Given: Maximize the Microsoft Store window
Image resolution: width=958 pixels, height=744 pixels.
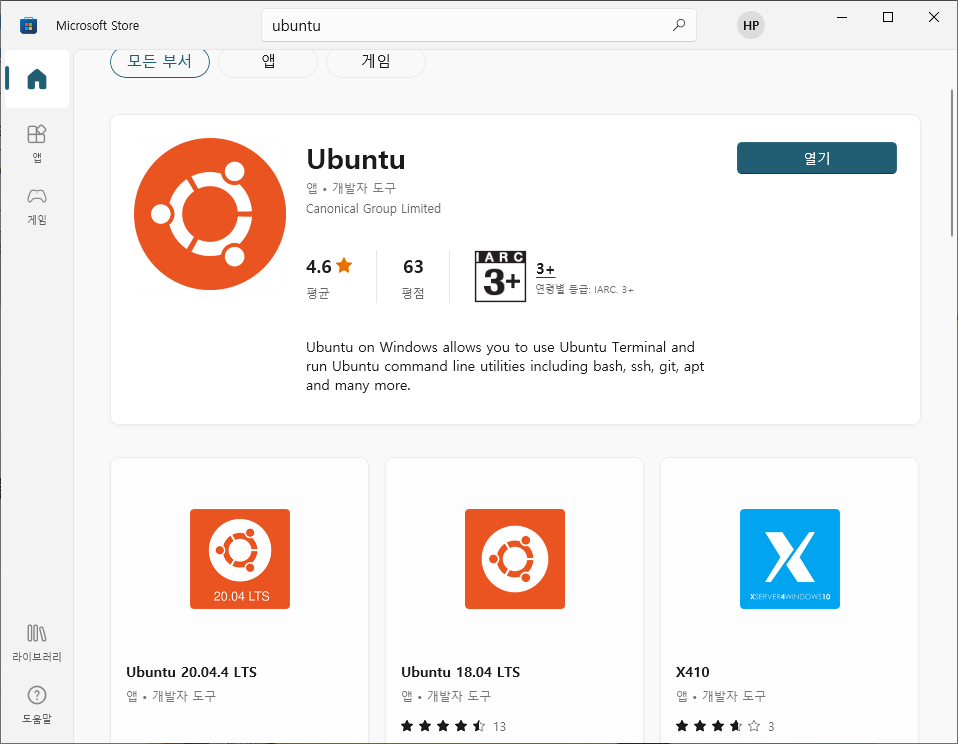Looking at the screenshot, I should tap(888, 17).
